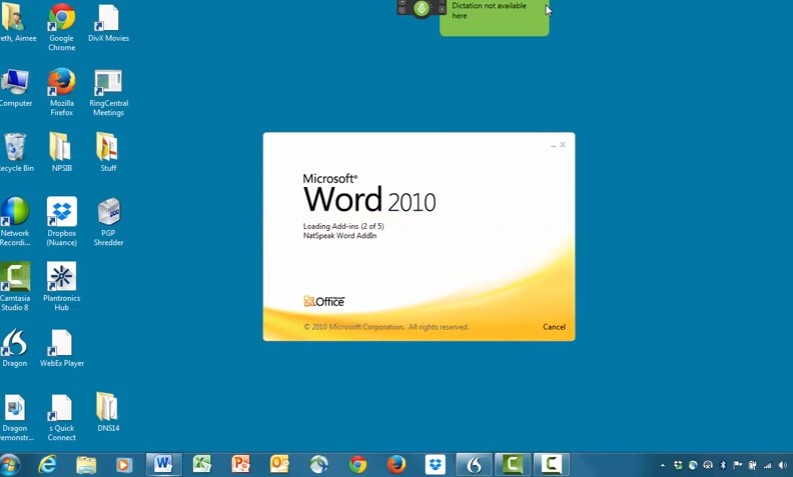793x477 pixels.
Task: Open Windows Explorer from taskbar
Action: click(86, 464)
